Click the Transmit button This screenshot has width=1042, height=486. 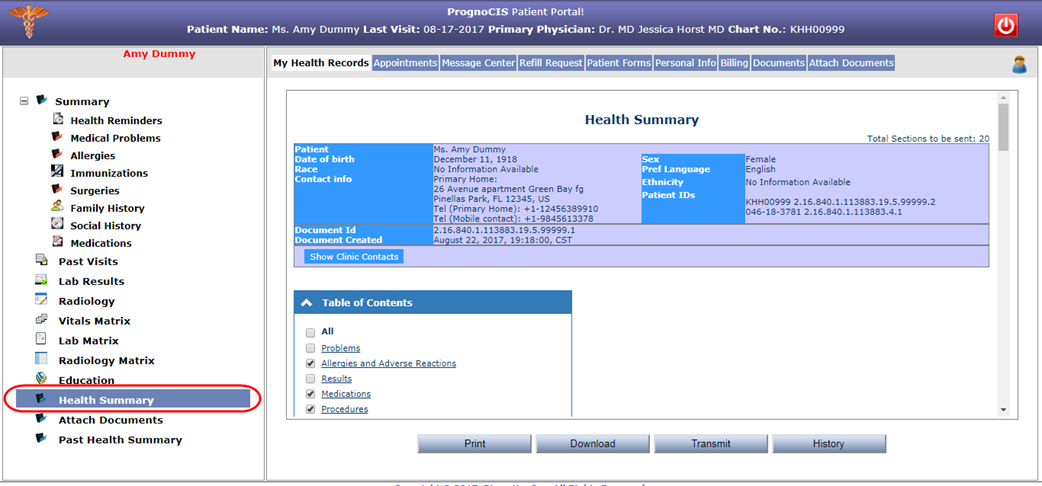711,443
